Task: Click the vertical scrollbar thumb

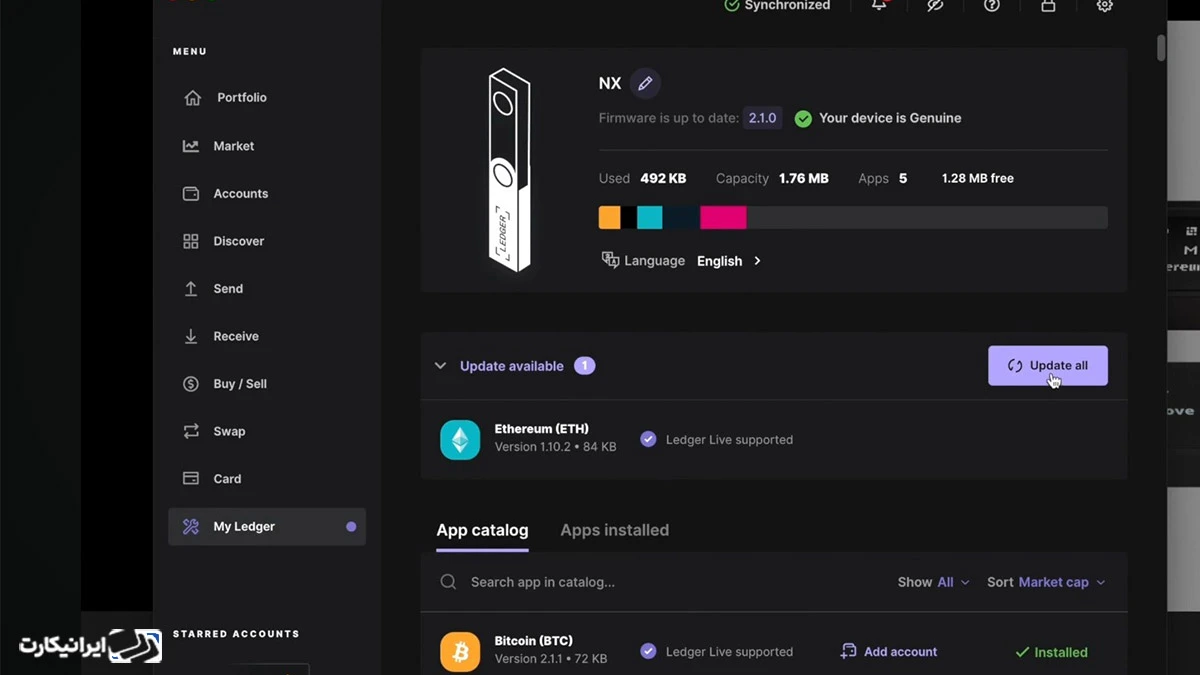Action: [1161, 48]
